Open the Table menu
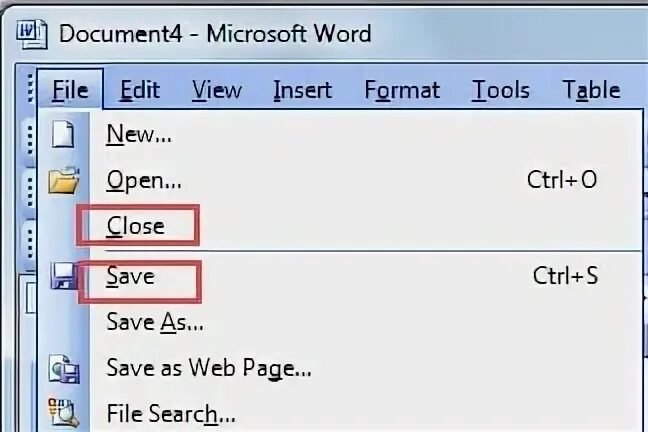Viewport: 648px width, 432px height. point(591,90)
